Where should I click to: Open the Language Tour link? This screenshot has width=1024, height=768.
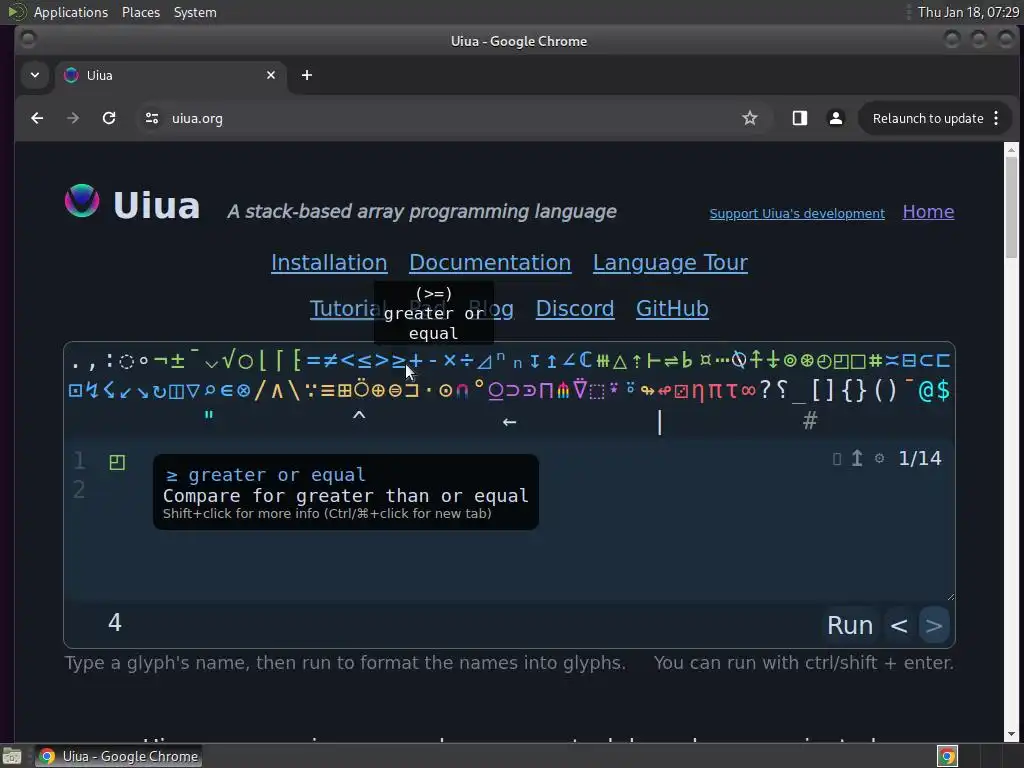670,263
